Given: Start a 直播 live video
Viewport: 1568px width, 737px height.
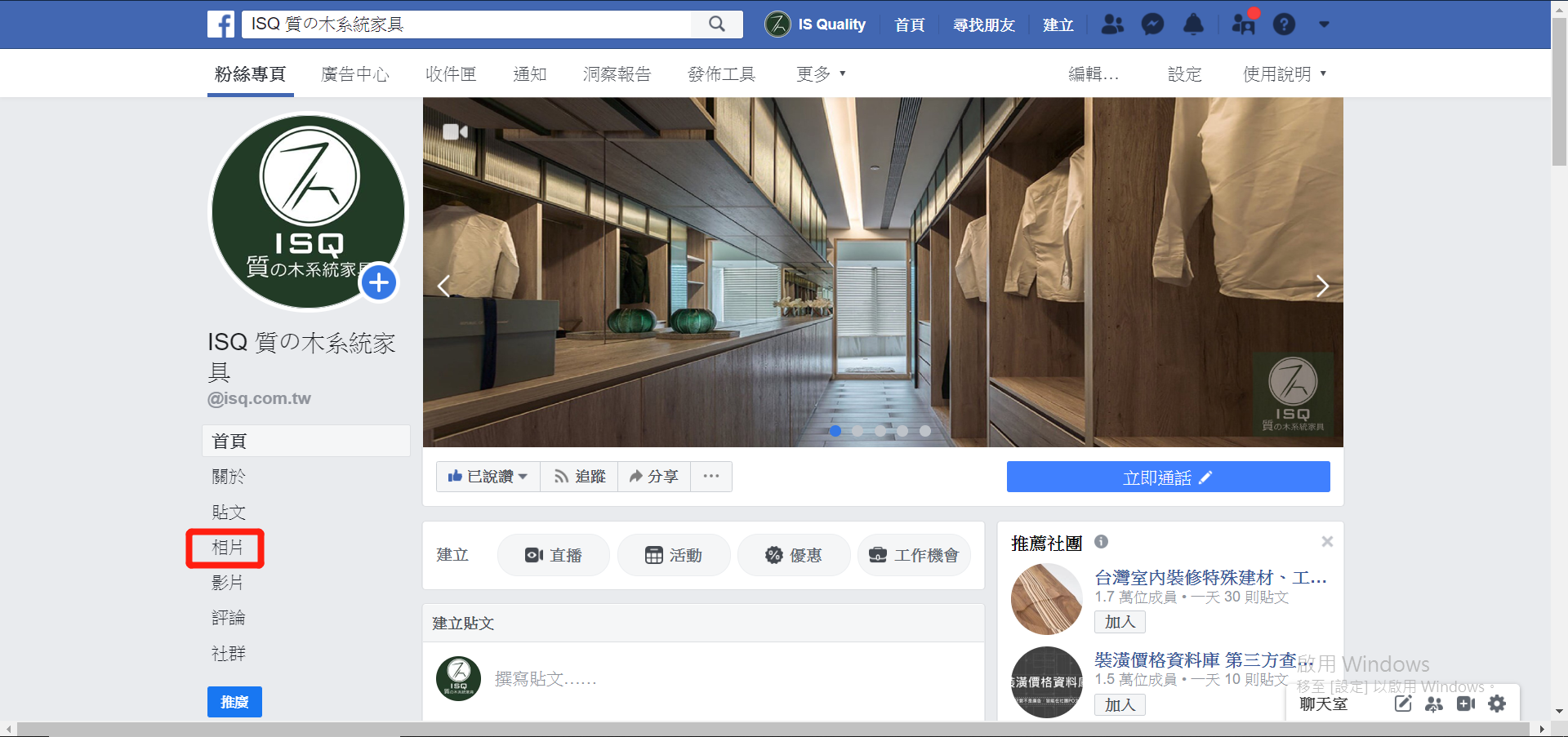Looking at the screenshot, I should coord(553,555).
